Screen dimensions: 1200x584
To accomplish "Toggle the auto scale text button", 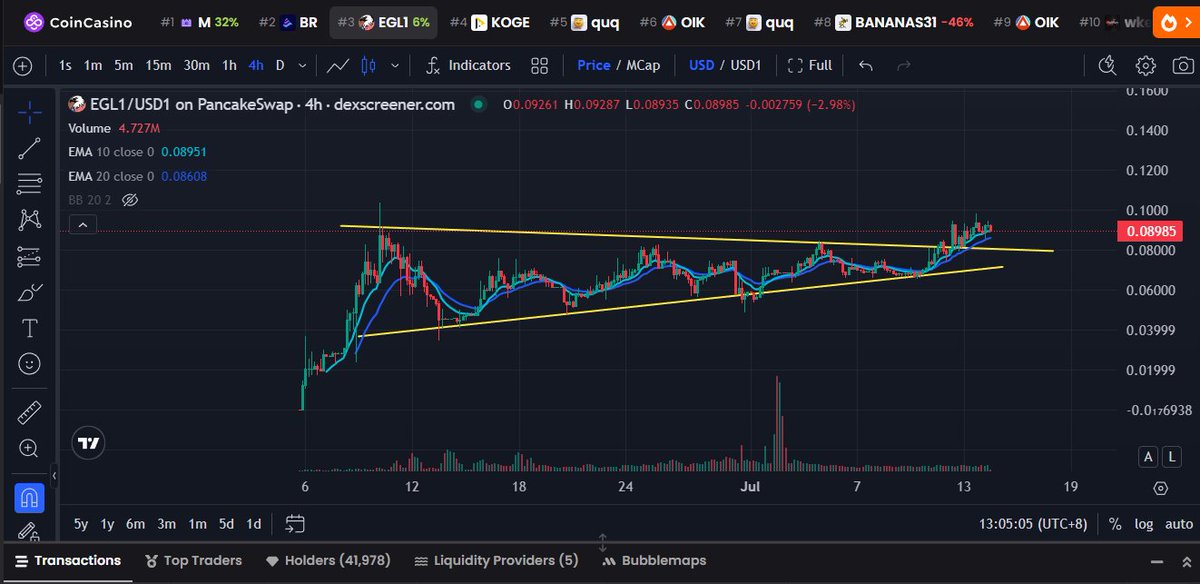I will [x=1178, y=523].
